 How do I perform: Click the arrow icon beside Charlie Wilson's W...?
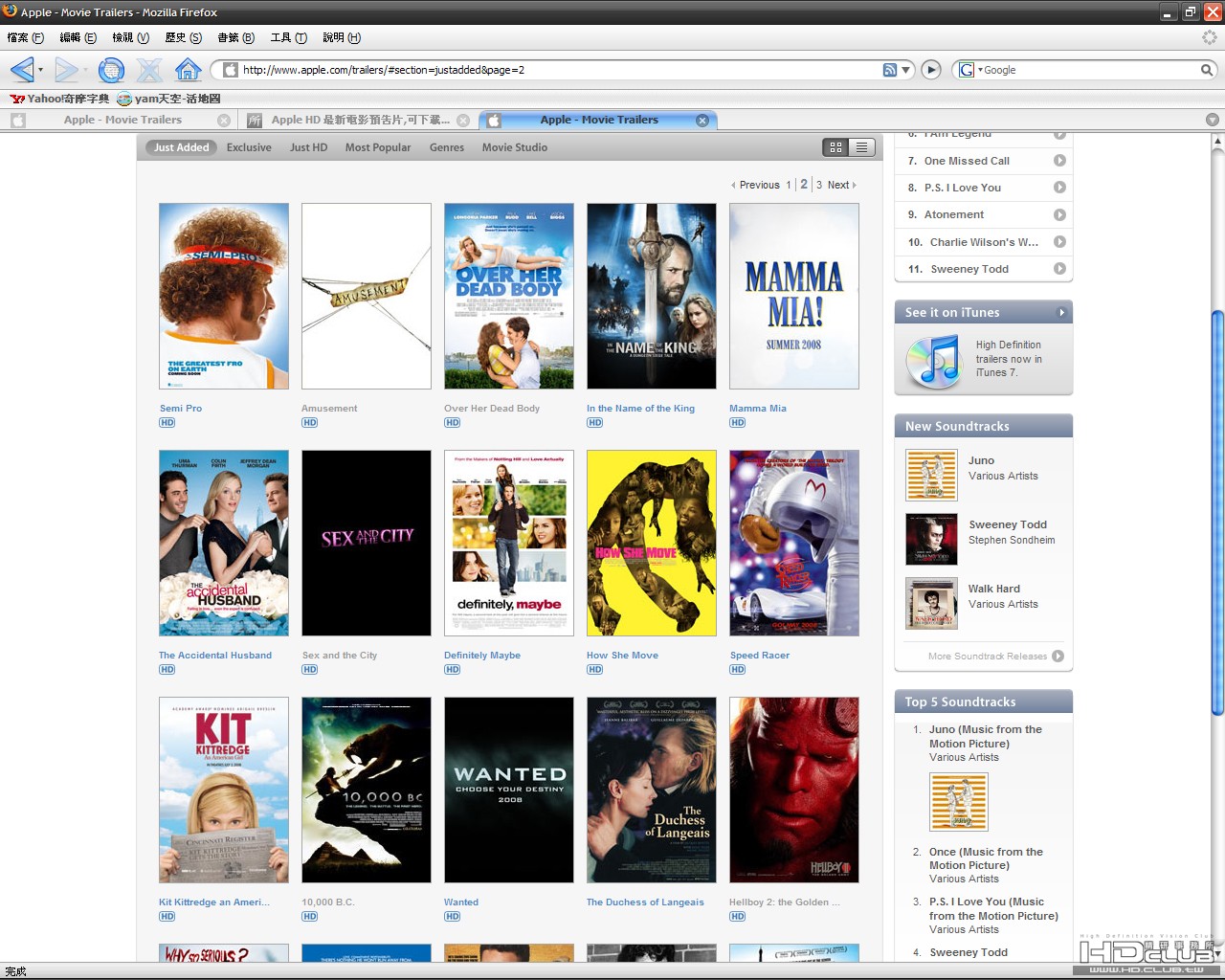(x=1059, y=242)
